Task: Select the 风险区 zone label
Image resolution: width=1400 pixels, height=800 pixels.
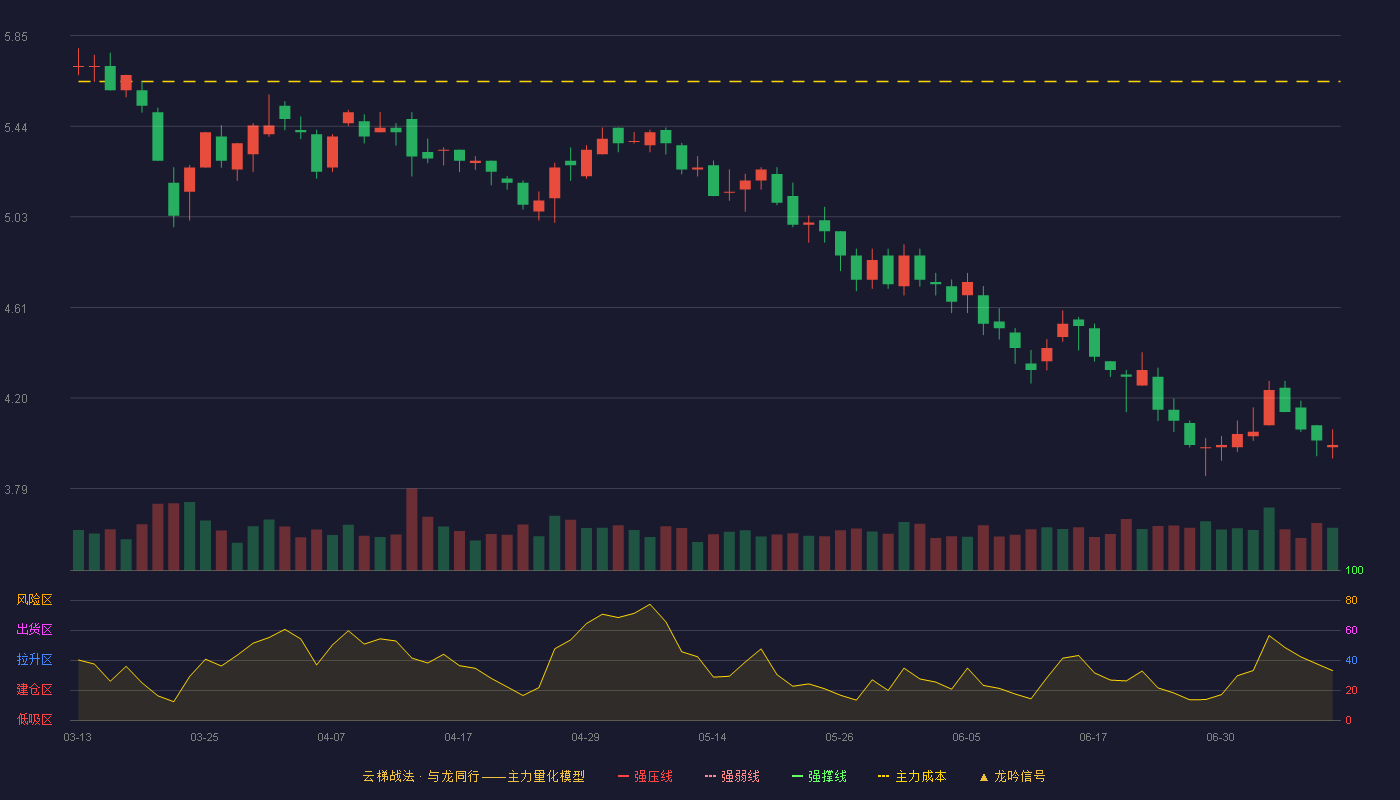Action: point(34,600)
